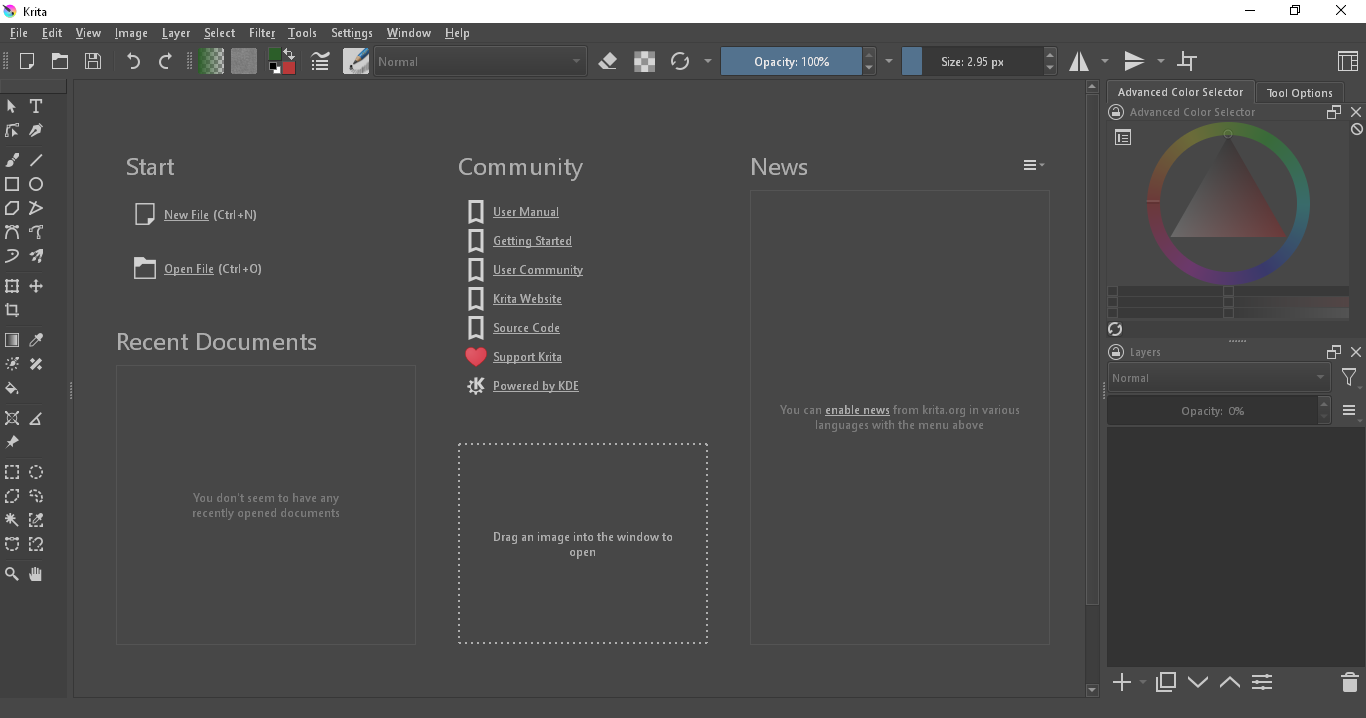This screenshot has width=1366, height=718.
Task: Open the User Manual link
Action: click(526, 212)
